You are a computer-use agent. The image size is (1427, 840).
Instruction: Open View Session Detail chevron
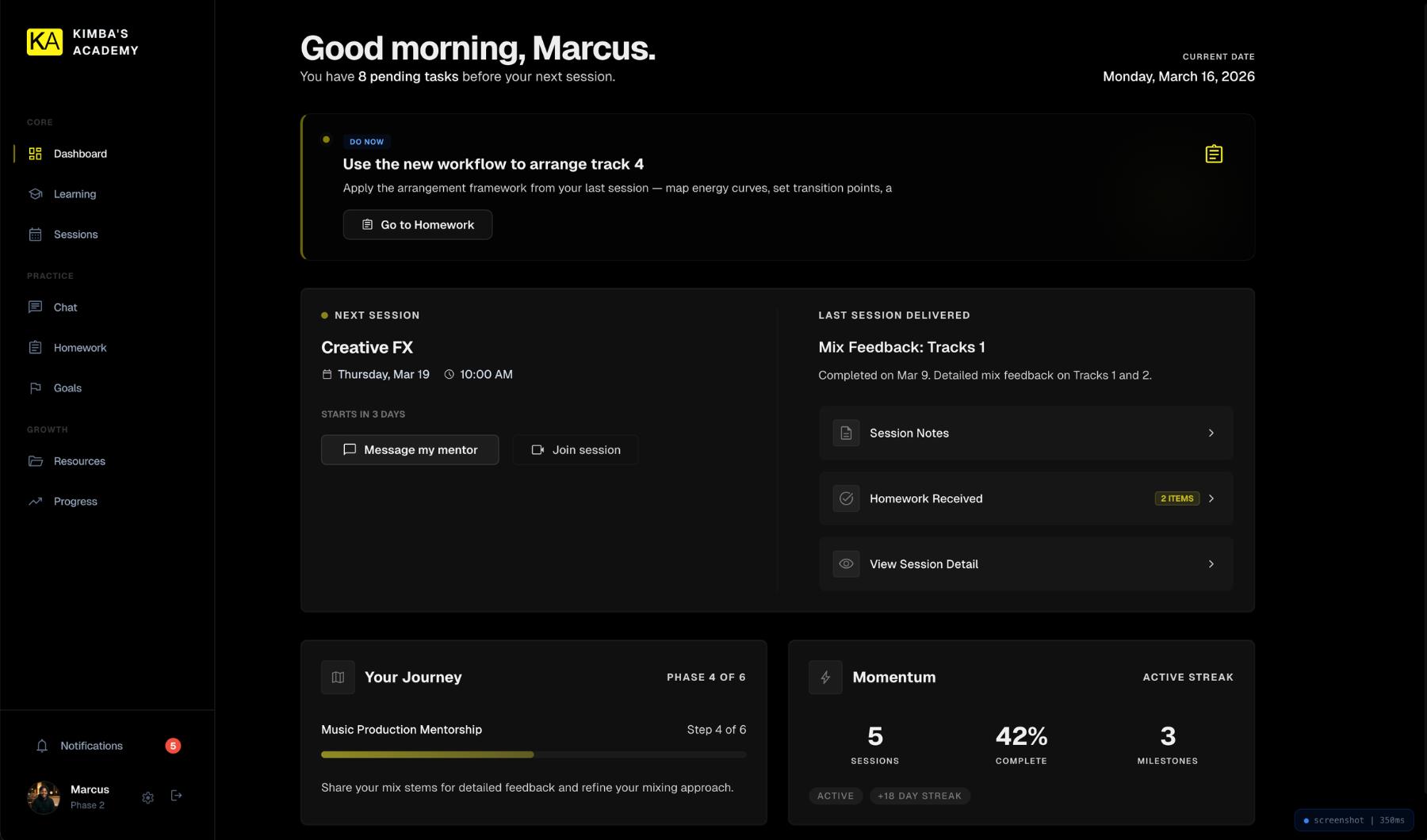click(1211, 564)
